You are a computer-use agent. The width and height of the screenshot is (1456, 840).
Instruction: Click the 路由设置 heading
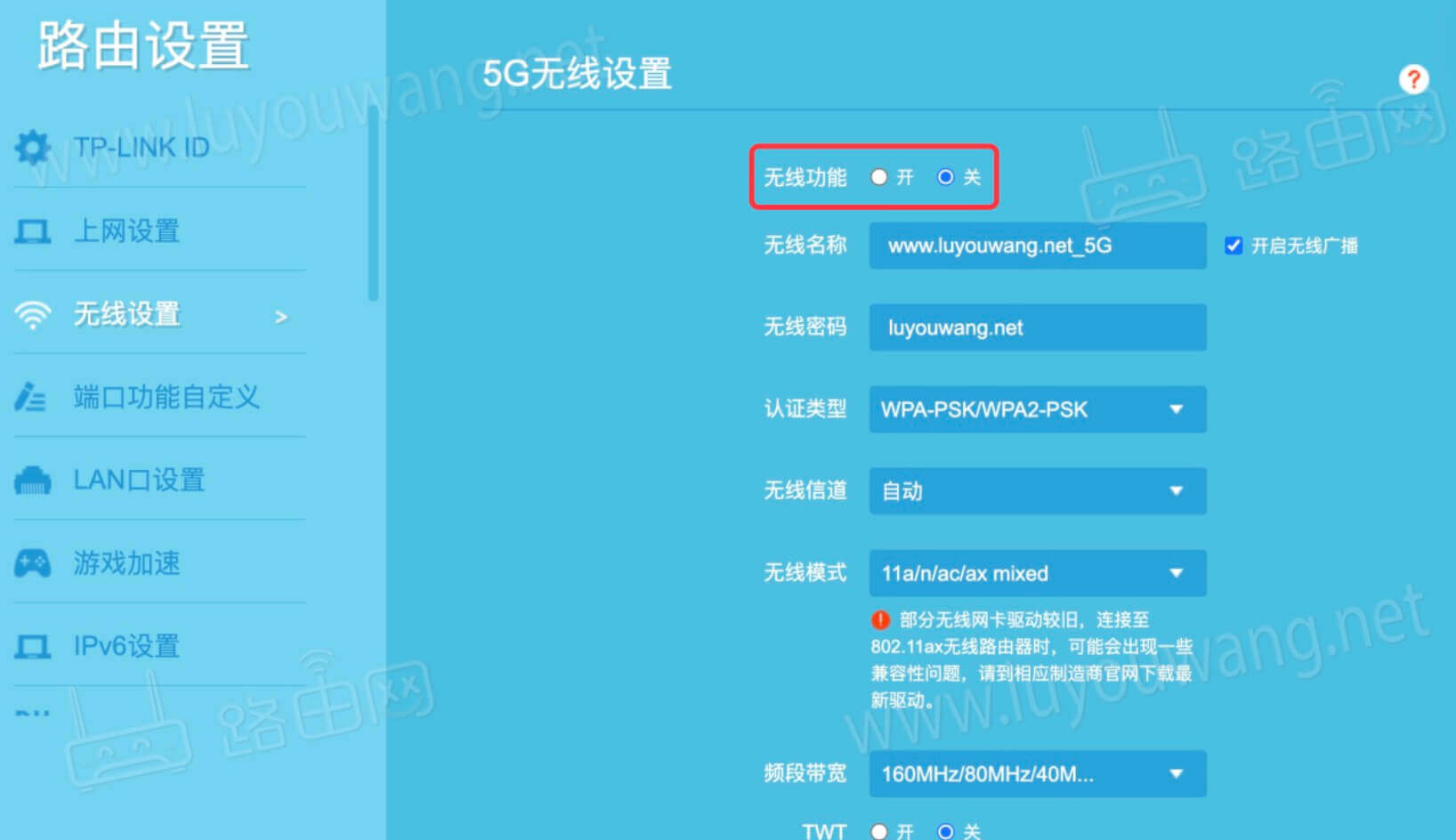tap(141, 46)
